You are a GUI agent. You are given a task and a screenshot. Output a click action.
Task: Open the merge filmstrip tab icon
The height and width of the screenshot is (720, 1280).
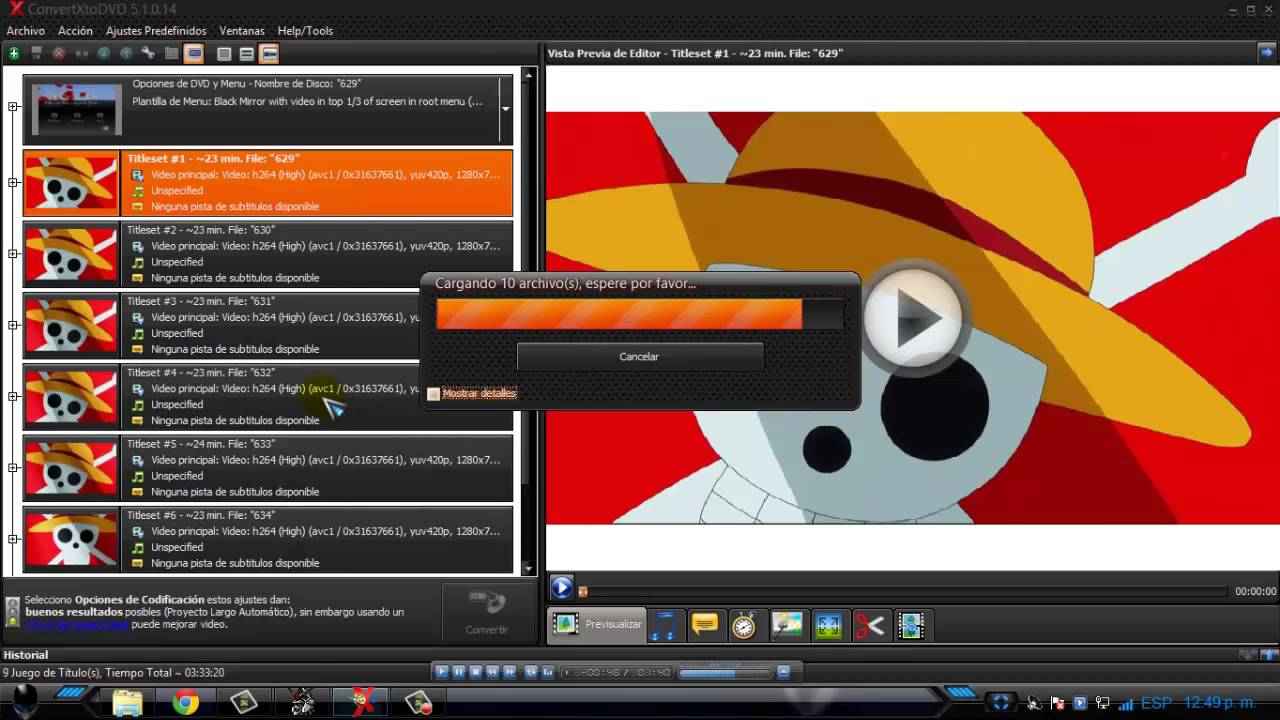tap(910, 625)
